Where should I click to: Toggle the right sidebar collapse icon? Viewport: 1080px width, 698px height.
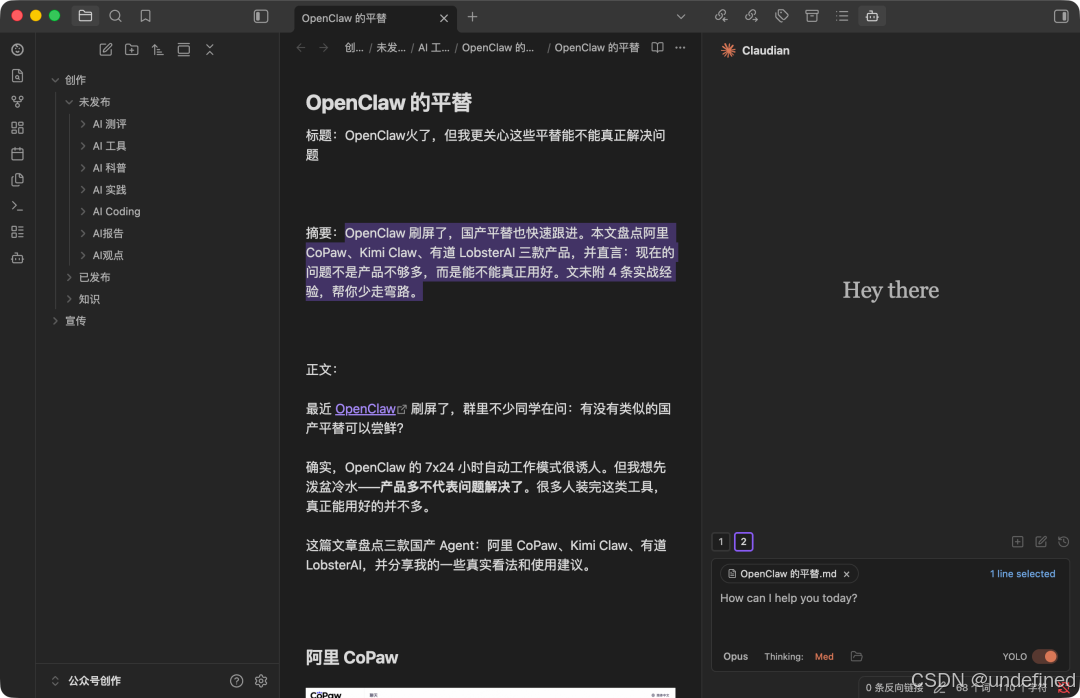pyautogui.click(x=1061, y=16)
